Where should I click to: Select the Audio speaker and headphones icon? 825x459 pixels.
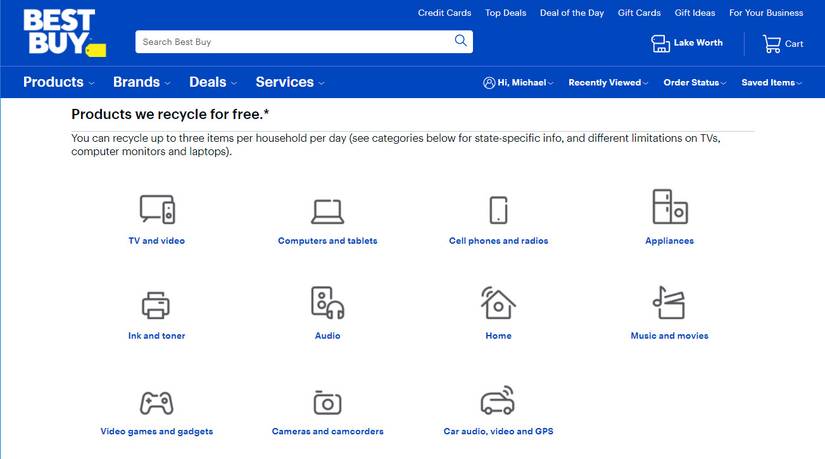[x=327, y=303]
